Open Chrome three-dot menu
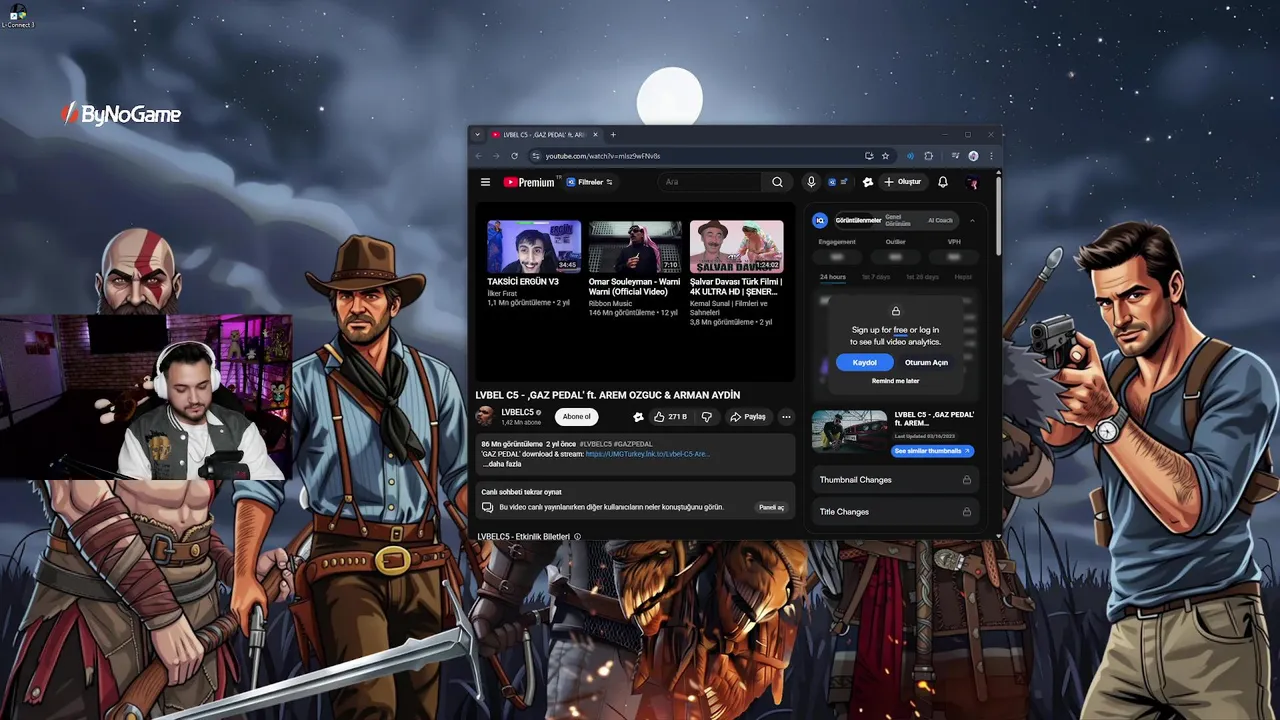 [x=991, y=156]
